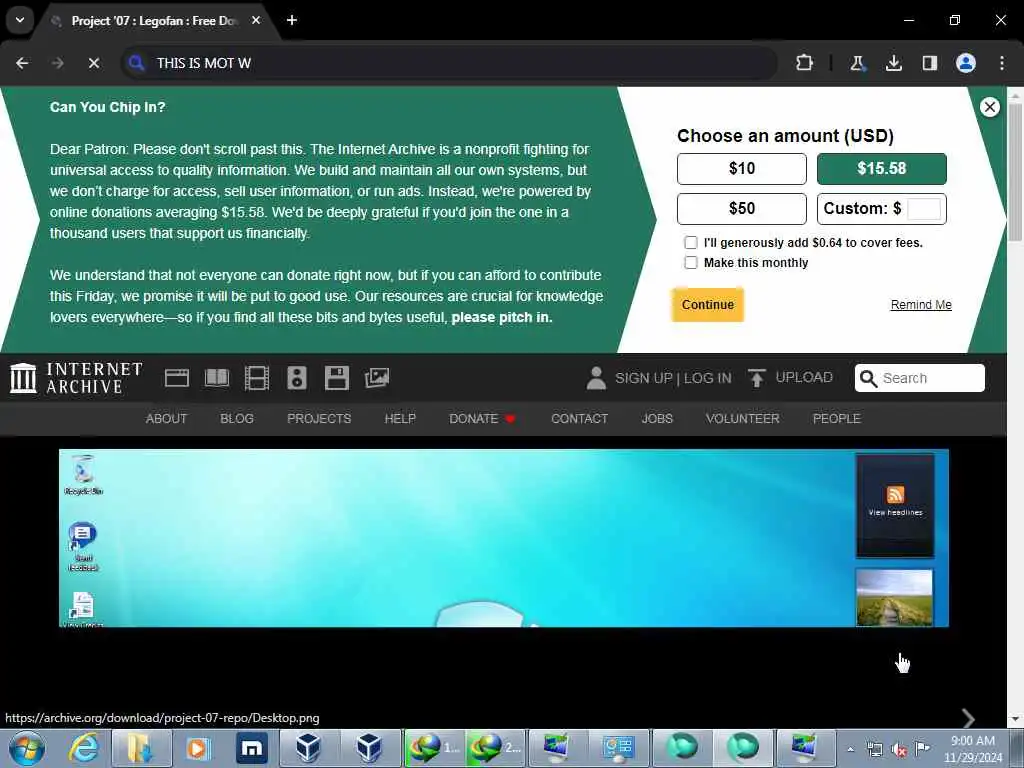Image resolution: width=1024 pixels, height=768 pixels.
Task: Click the user avatar icon beside Sign Up
Action: pyautogui.click(x=596, y=378)
